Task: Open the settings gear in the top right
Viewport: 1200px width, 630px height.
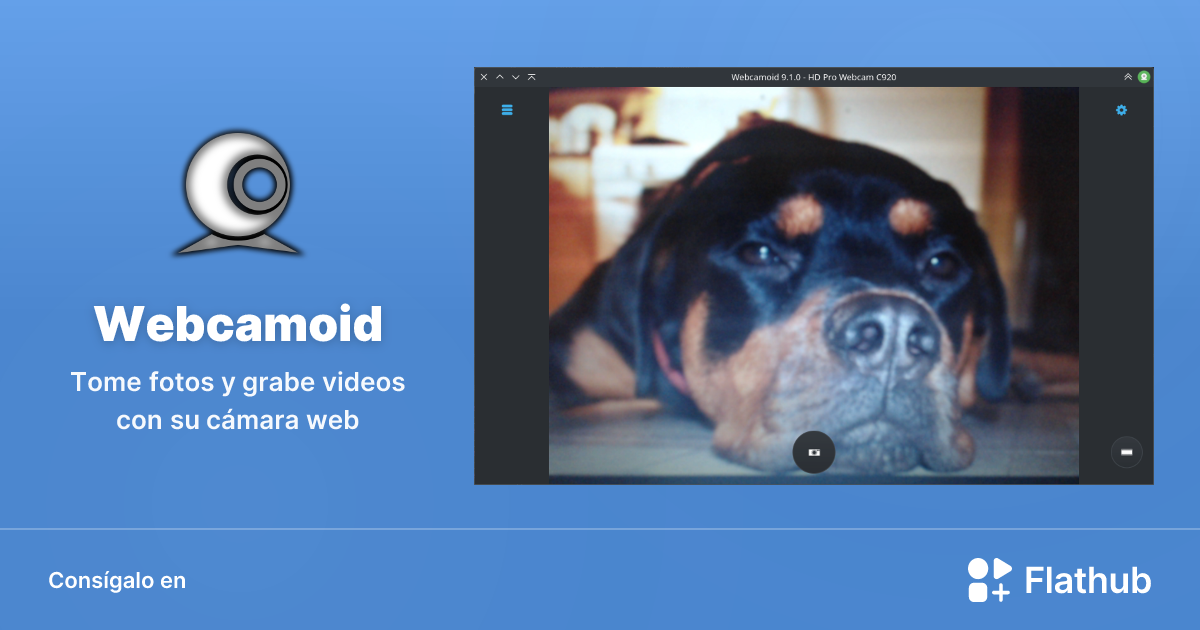Action: (x=1121, y=110)
